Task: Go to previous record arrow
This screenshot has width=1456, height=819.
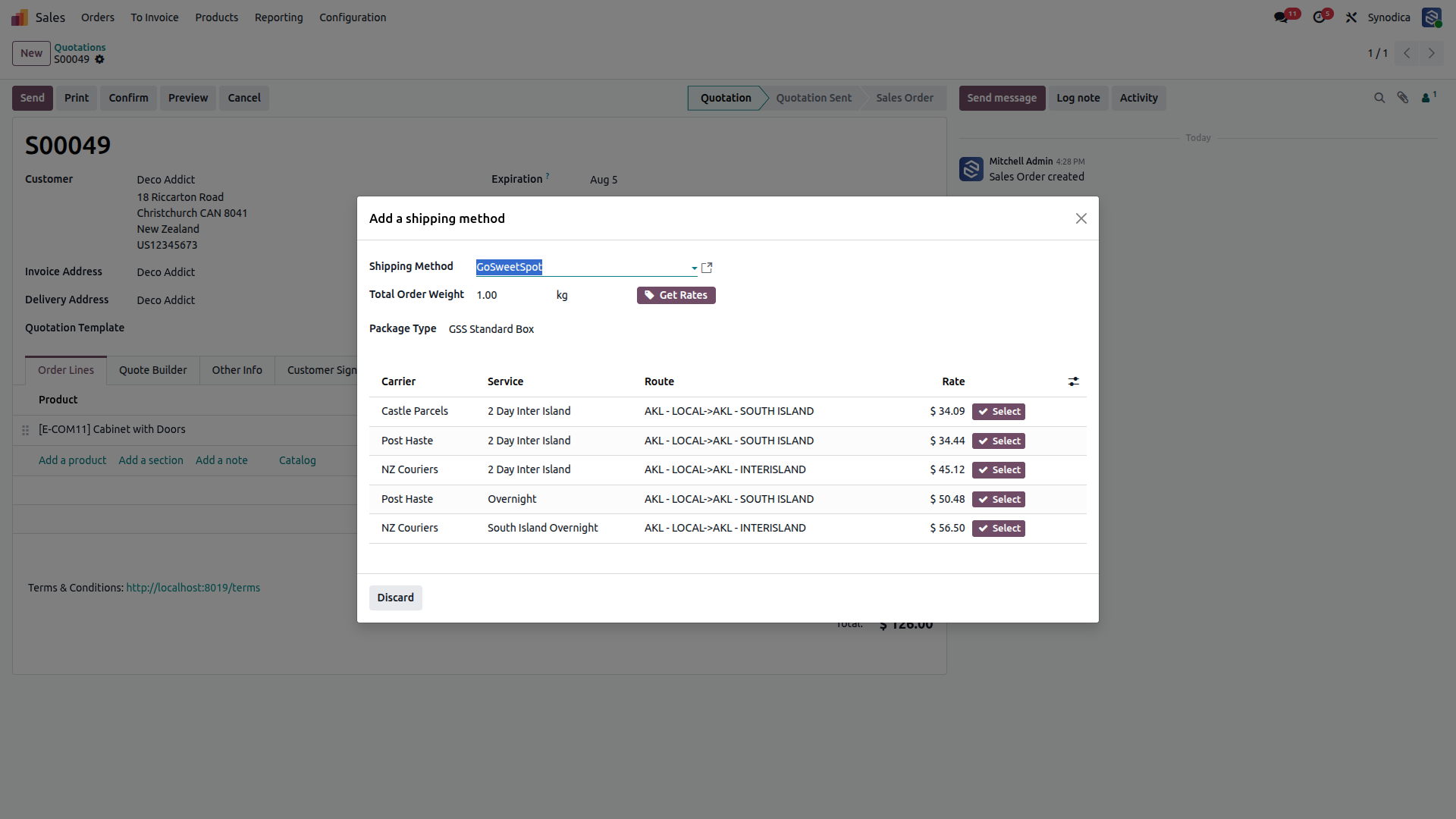Action: pos(1407,53)
